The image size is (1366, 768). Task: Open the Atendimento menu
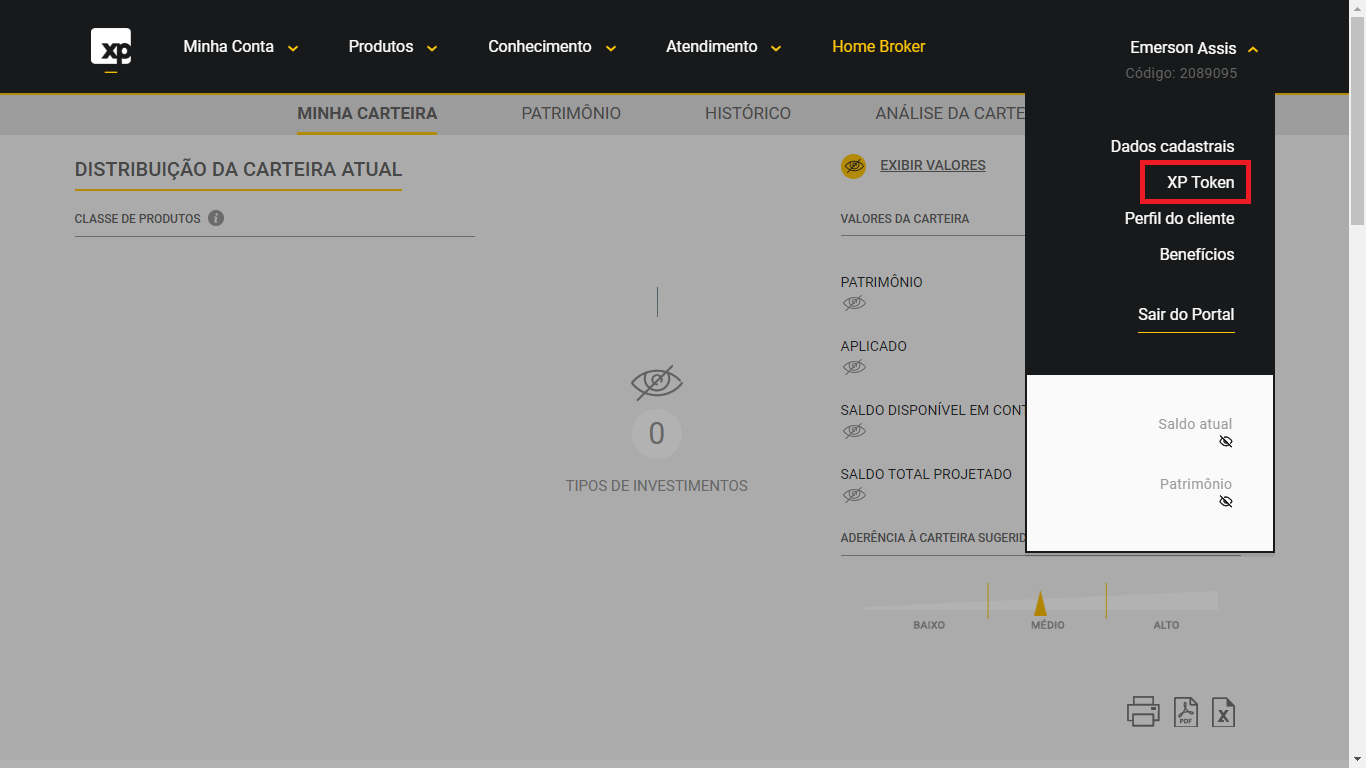(x=712, y=47)
